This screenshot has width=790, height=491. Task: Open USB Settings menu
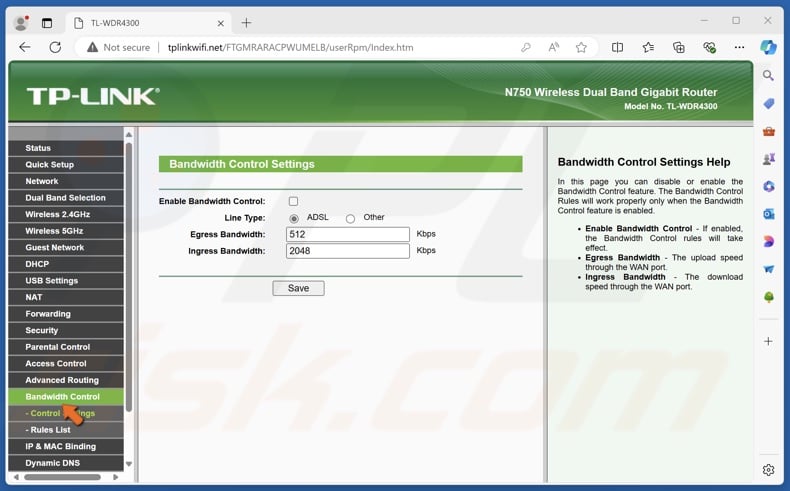coord(66,281)
